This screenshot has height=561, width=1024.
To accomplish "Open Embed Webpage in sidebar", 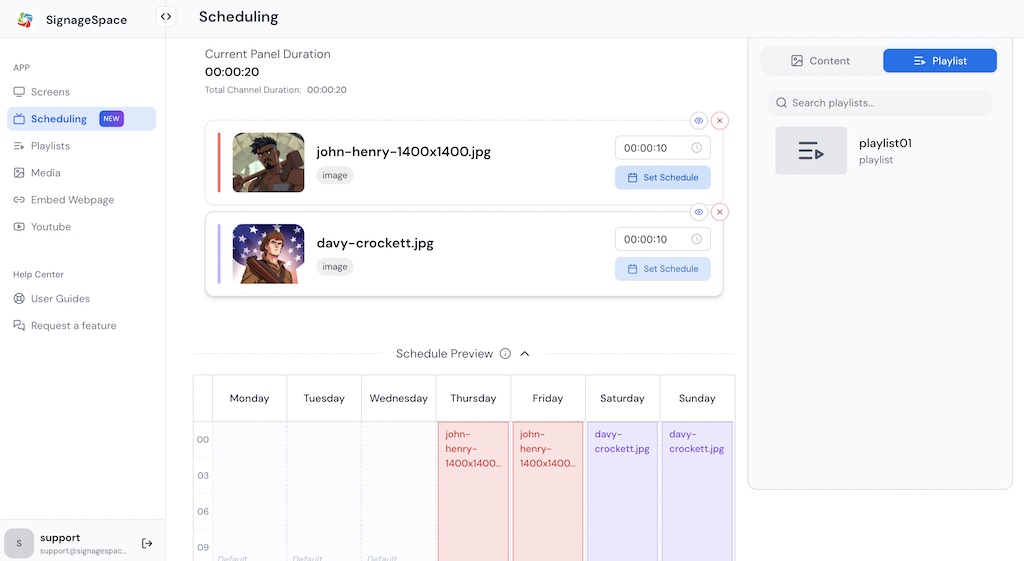I will [x=72, y=200].
